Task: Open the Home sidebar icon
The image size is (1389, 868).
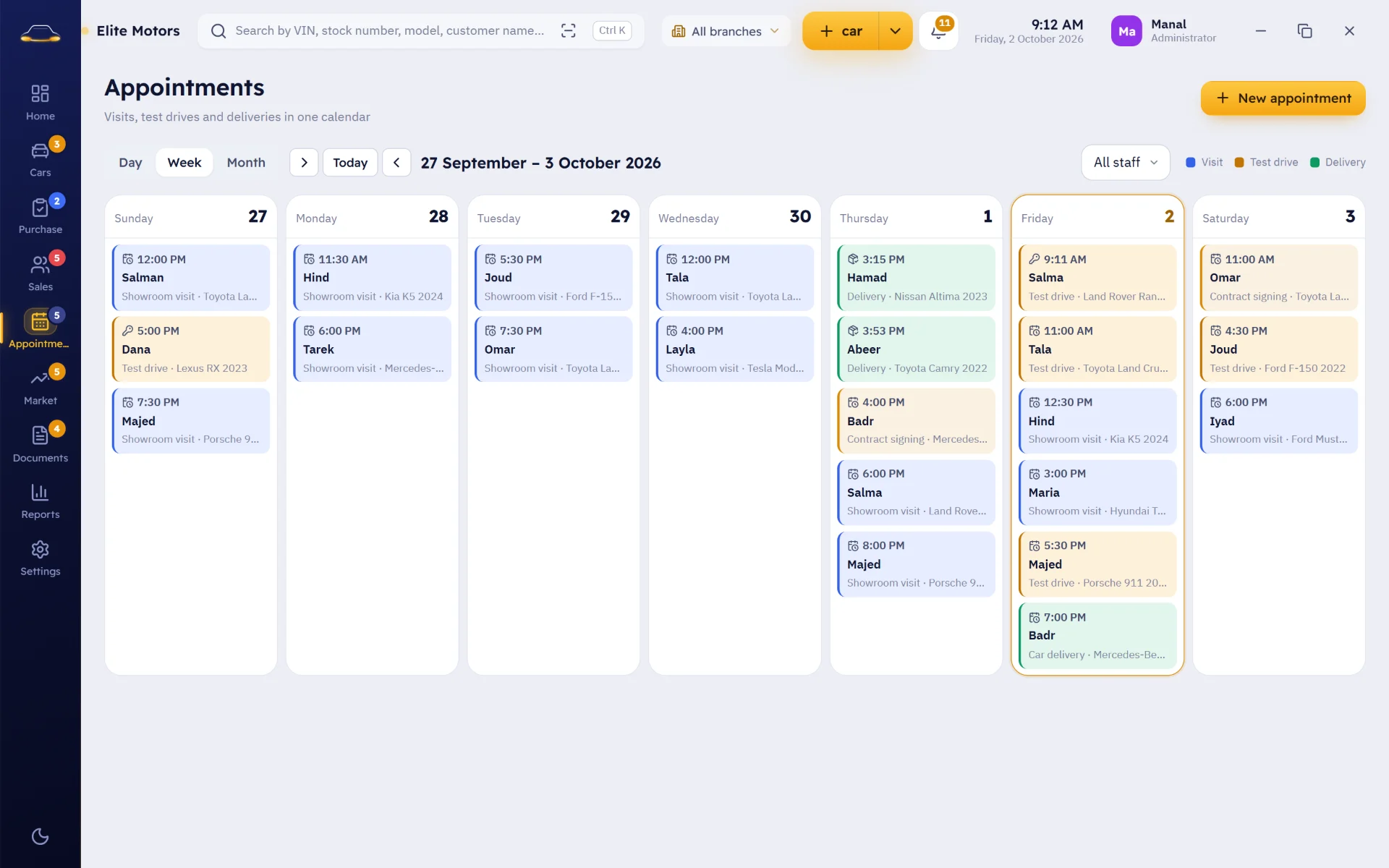Action: [40, 102]
